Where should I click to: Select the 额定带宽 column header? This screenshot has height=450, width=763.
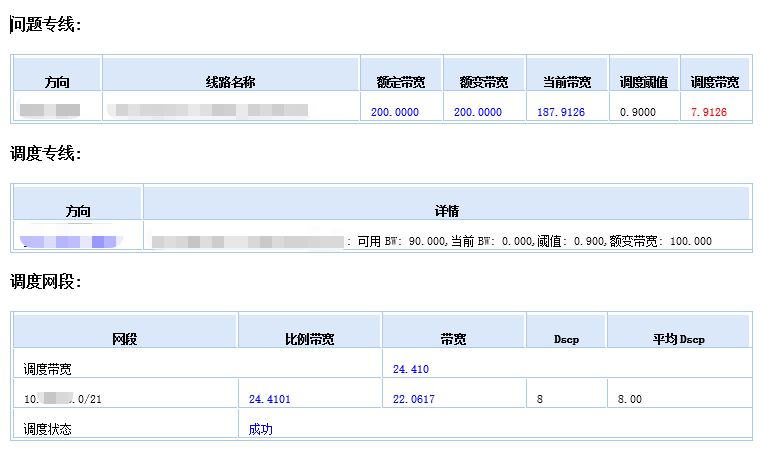pyautogui.click(x=400, y=82)
